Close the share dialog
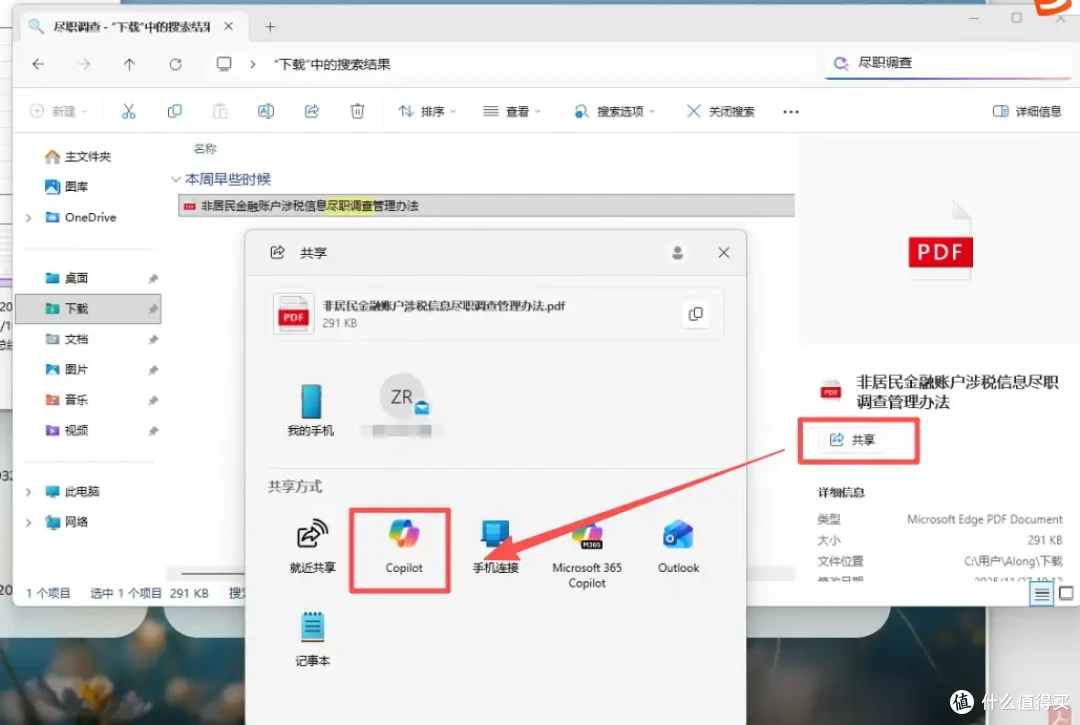Image resolution: width=1080 pixels, height=725 pixels. point(723,253)
